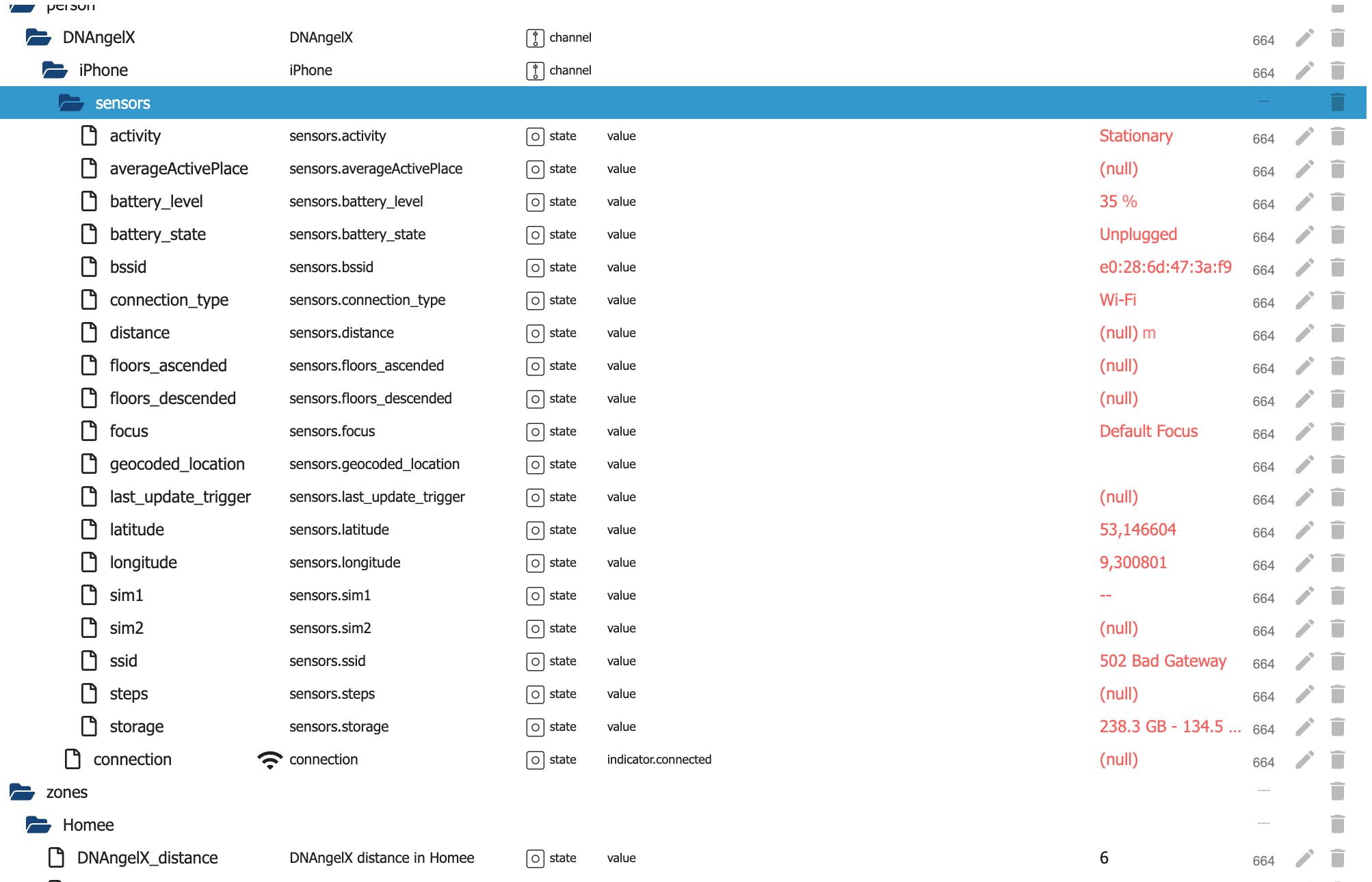Delete the DNAngelX_distance state in Homee
The height and width of the screenshot is (882, 1372).
click(1338, 858)
